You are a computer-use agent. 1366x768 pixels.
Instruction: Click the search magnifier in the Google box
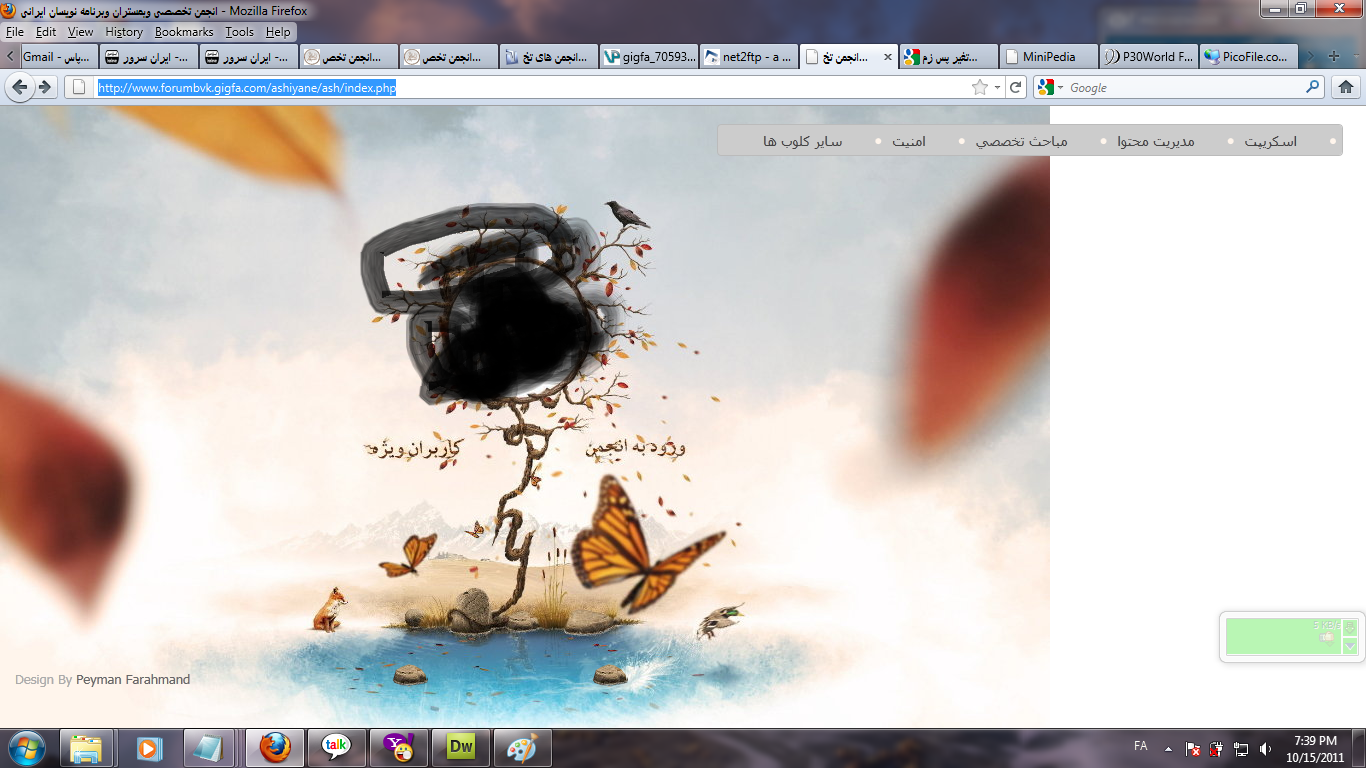(x=1313, y=88)
